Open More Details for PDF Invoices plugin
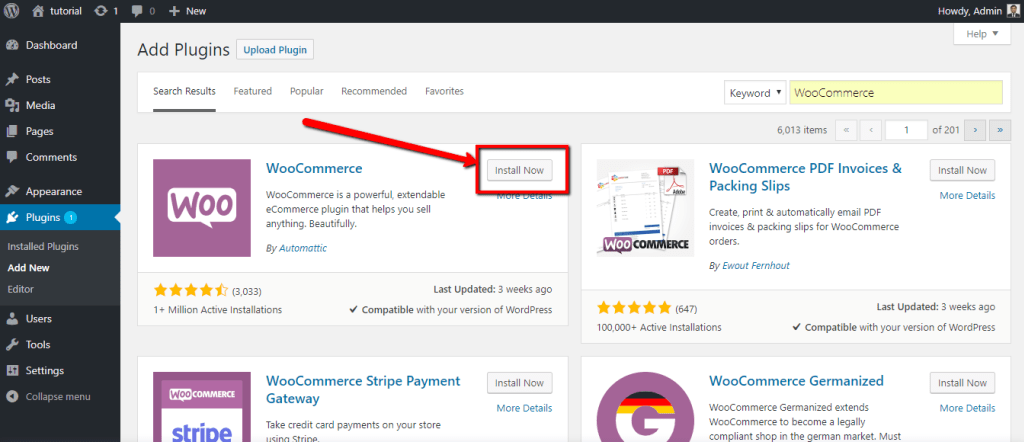 coord(967,195)
